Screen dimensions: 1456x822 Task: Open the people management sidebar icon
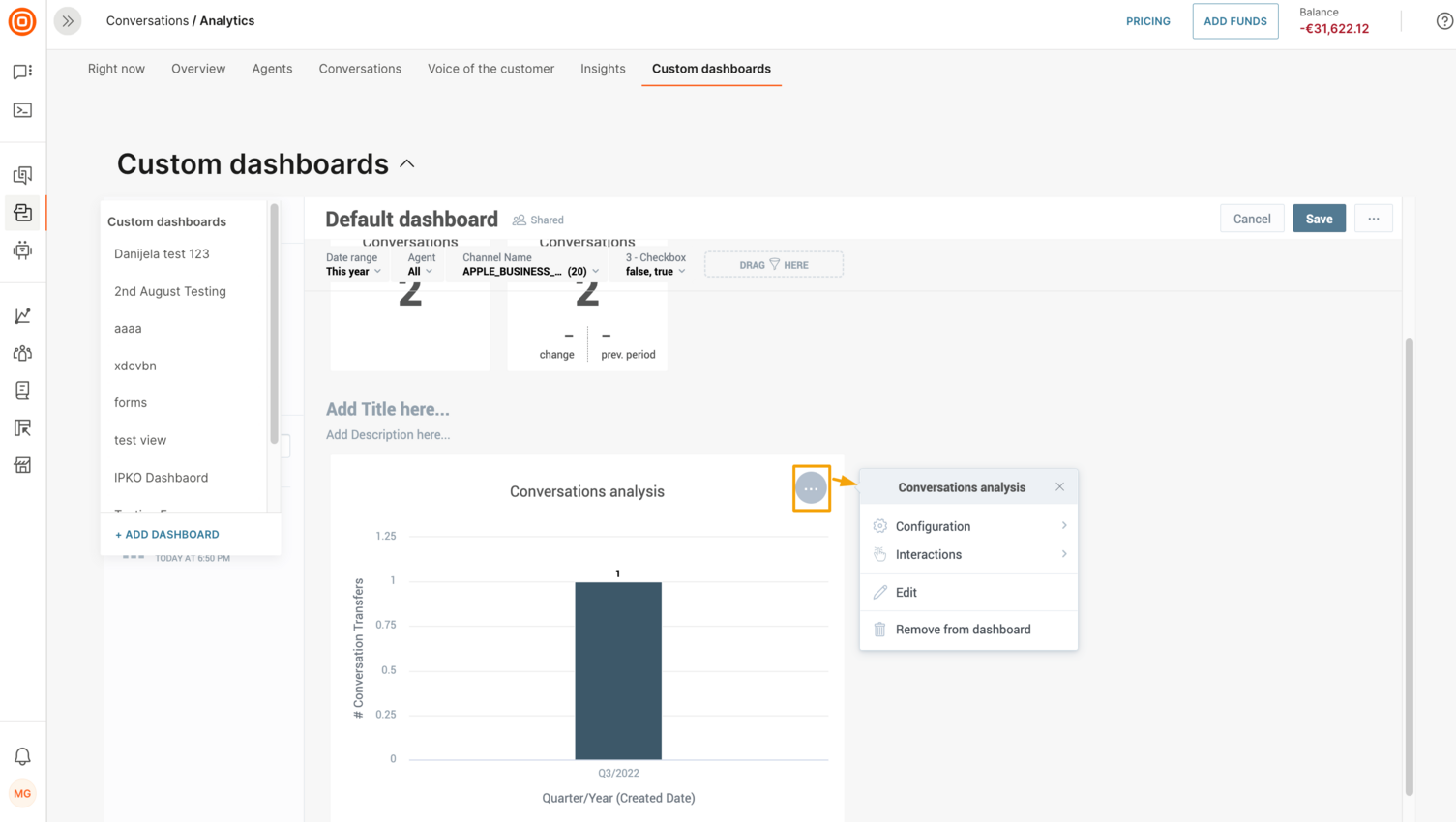coord(22,352)
